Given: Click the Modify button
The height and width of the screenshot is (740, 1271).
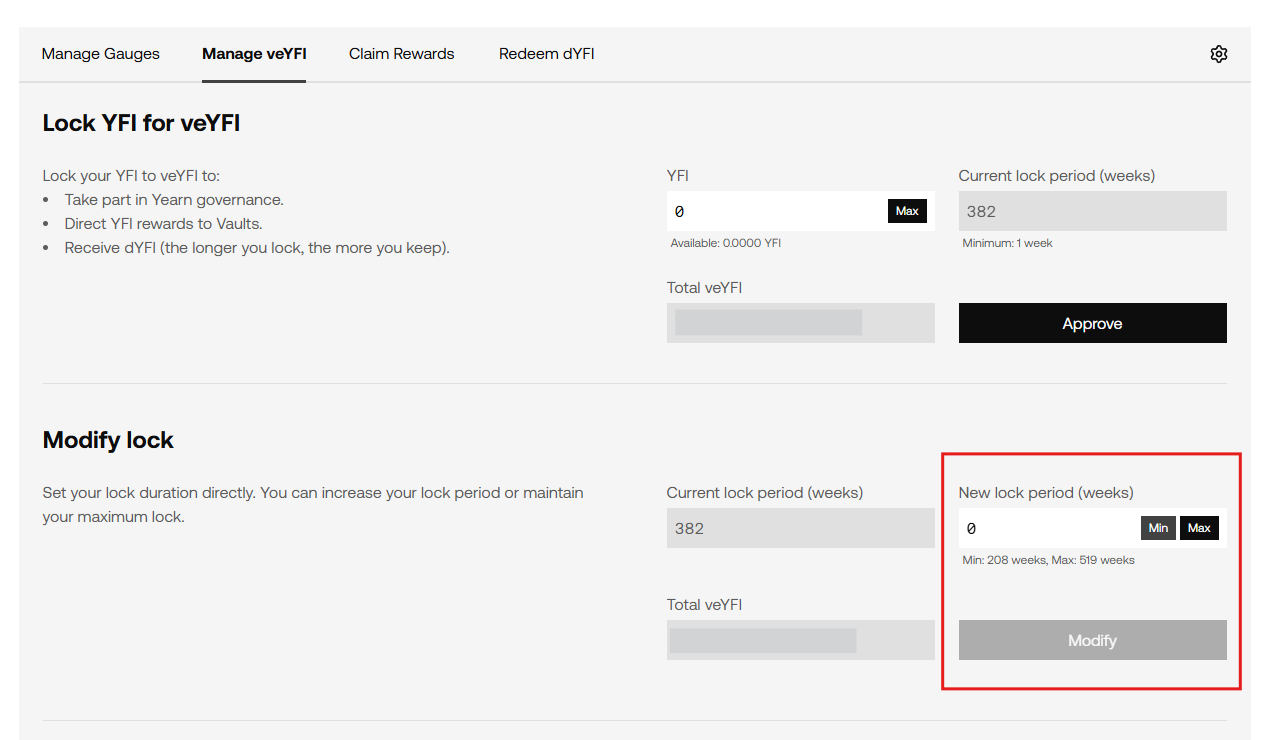Looking at the screenshot, I should click(1092, 640).
